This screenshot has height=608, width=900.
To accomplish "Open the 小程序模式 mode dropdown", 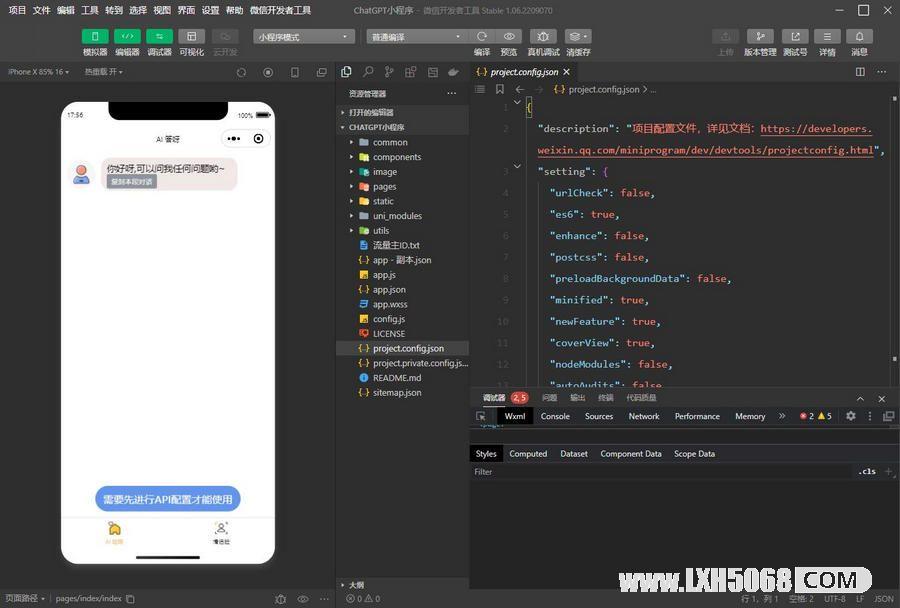I will pyautogui.click(x=304, y=37).
